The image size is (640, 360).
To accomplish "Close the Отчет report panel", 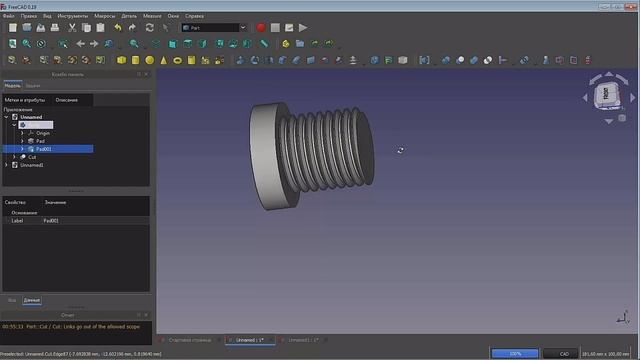I will click(146, 315).
